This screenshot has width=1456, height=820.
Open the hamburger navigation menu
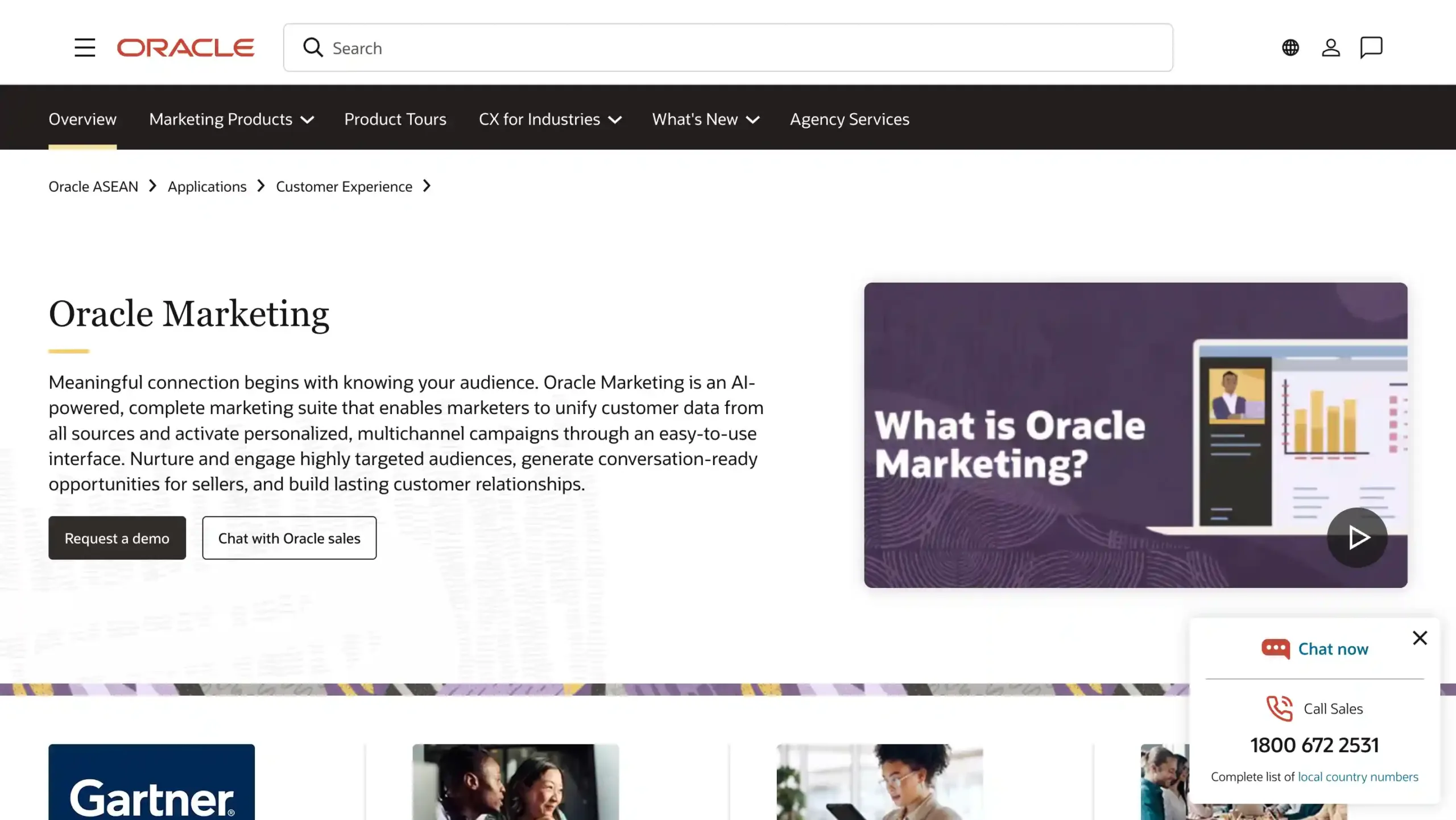tap(84, 47)
